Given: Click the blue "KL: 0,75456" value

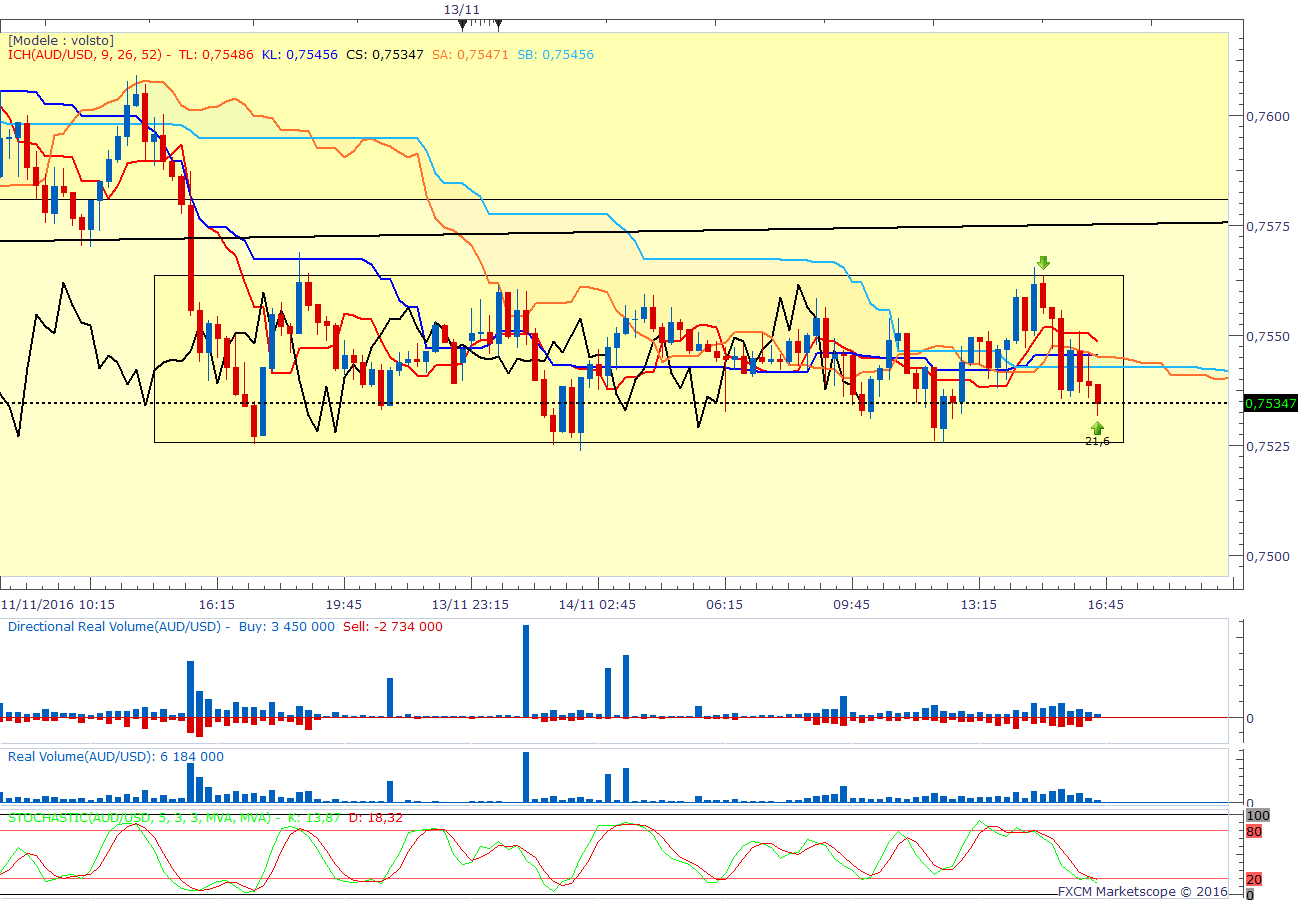Looking at the screenshot, I should pyautogui.click(x=300, y=54).
